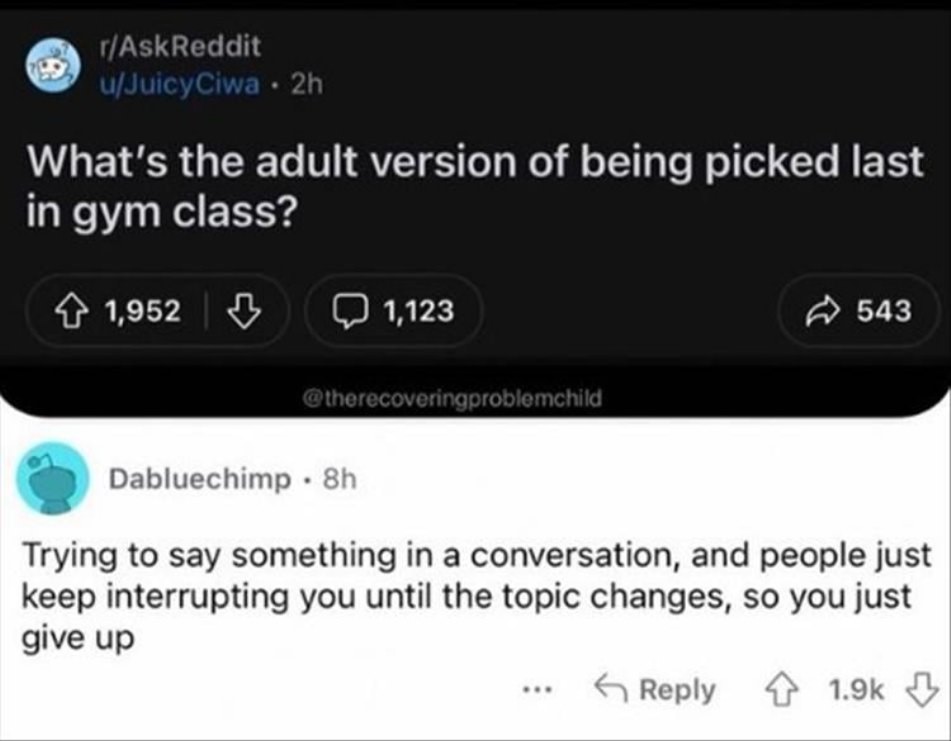Select the comment text about interrupting
The image size is (951, 741).
point(474,596)
